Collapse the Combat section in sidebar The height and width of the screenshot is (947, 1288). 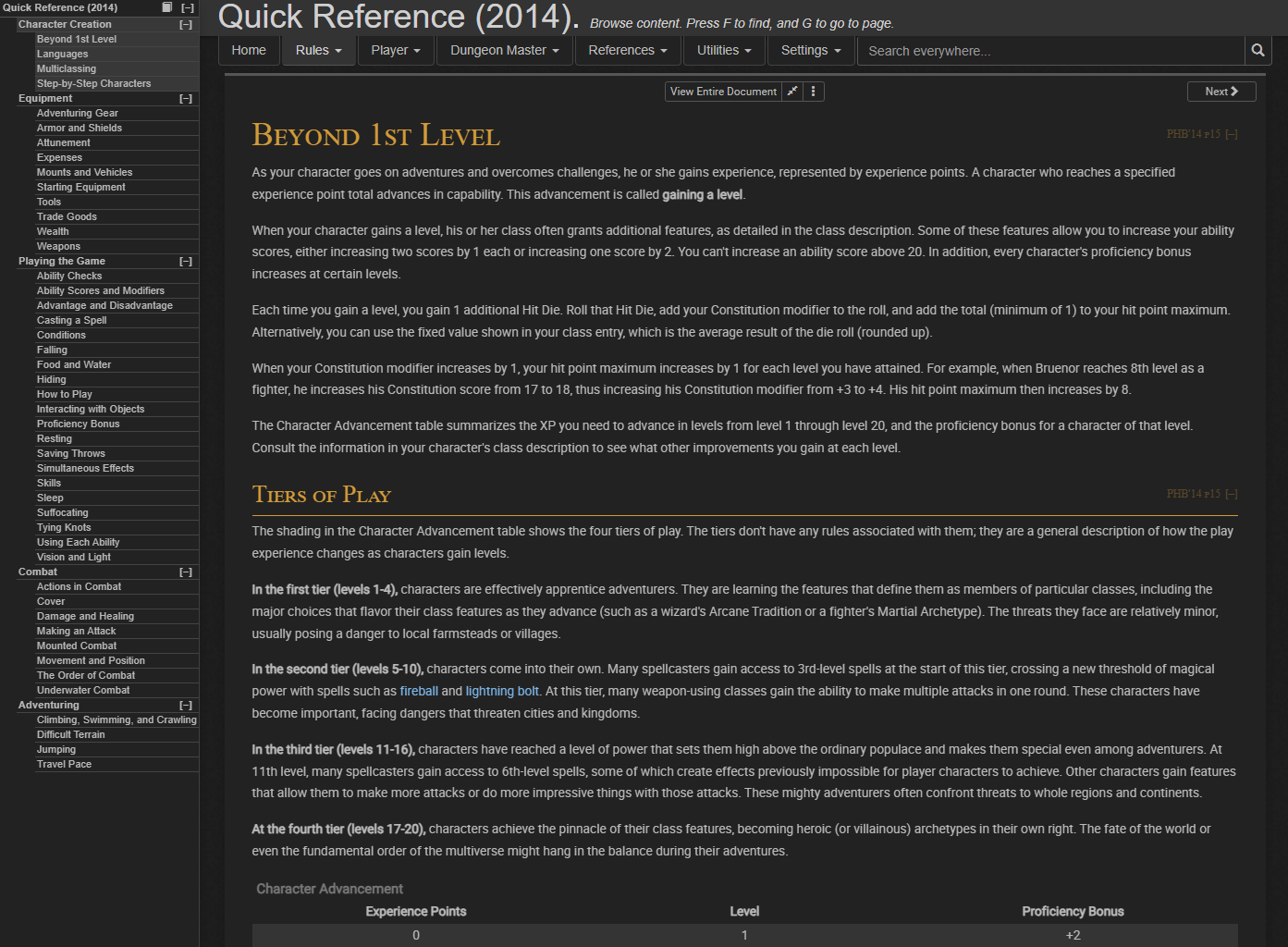coord(186,572)
